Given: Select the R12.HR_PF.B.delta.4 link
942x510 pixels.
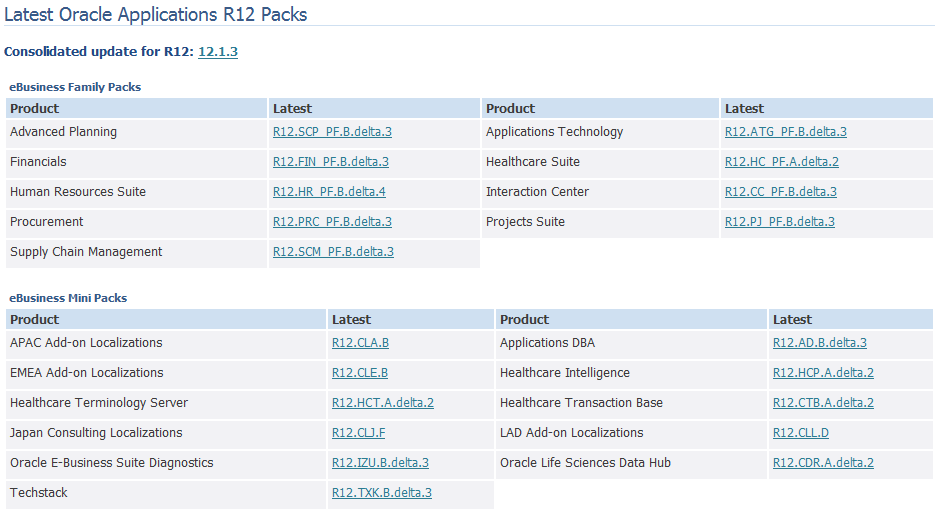Looking at the screenshot, I should [329, 192].
